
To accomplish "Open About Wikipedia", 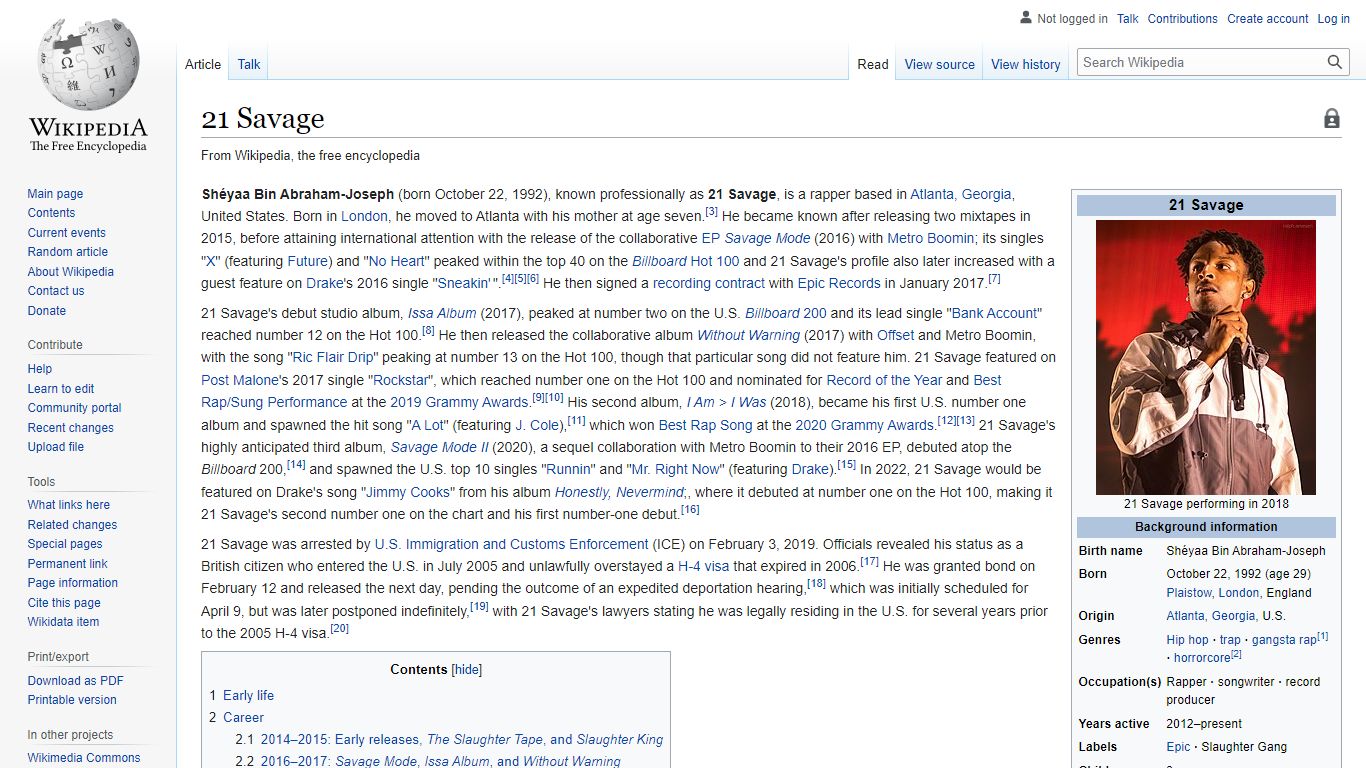I will click(x=70, y=272).
